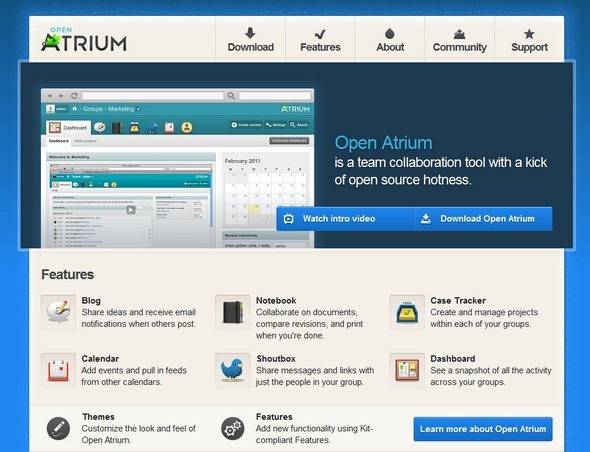The image size is (590, 452).
Task: Open the Shoutbox feature heading
Action: click(276, 358)
